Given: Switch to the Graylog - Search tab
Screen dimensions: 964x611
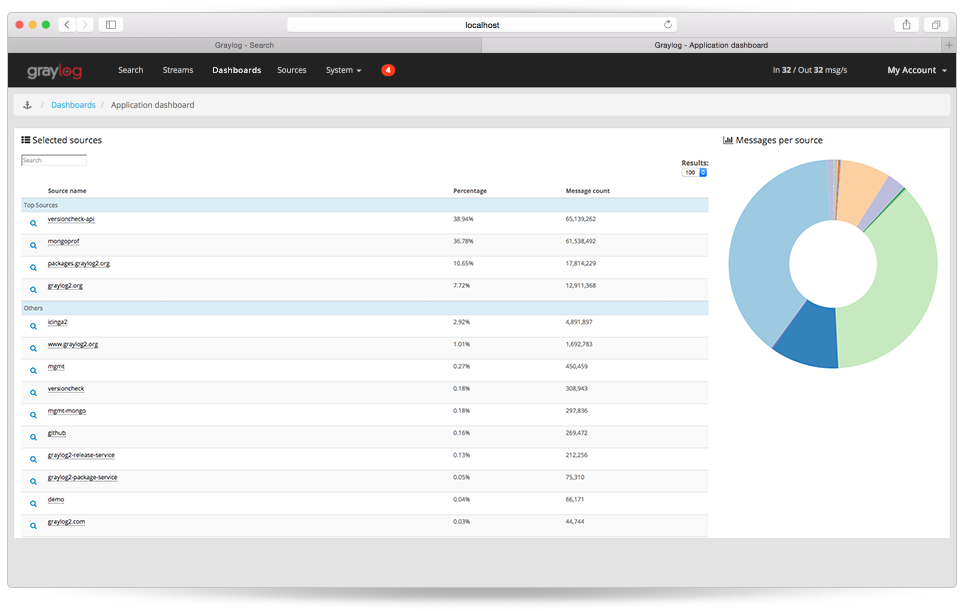Looking at the screenshot, I should [x=245, y=45].
